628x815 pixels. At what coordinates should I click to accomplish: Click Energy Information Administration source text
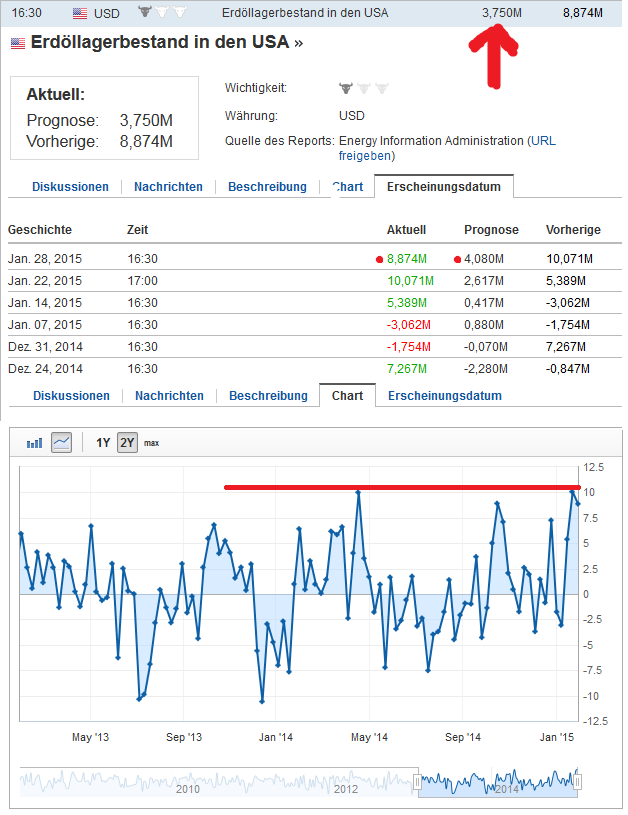(431, 141)
